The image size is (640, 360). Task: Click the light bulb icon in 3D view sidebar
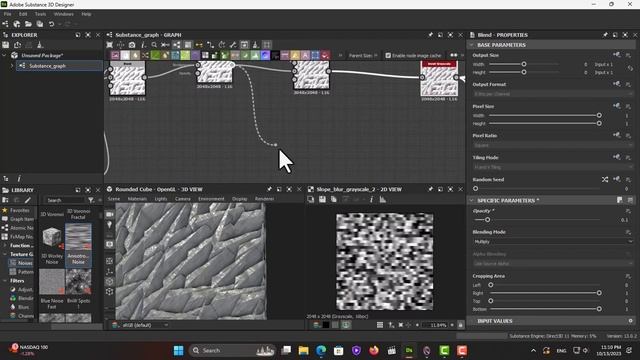click(109, 224)
